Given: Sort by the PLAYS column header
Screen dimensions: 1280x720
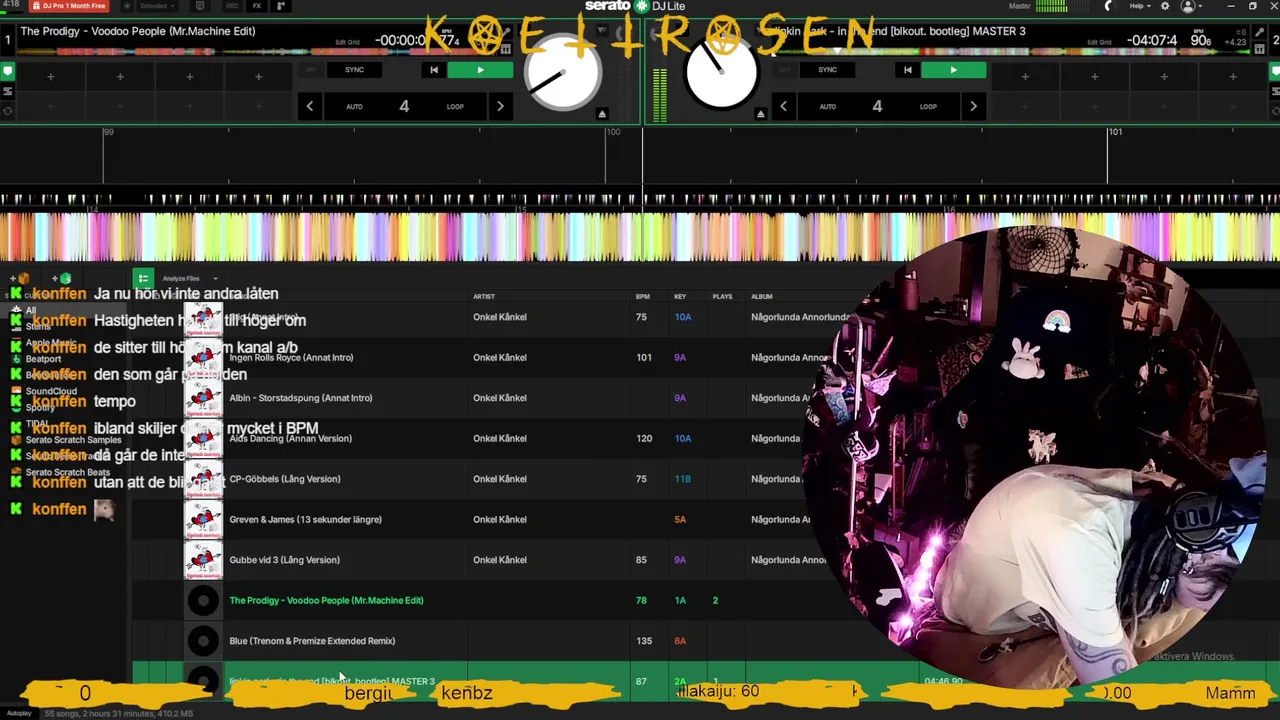Looking at the screenshot, I should pos(722,296).
